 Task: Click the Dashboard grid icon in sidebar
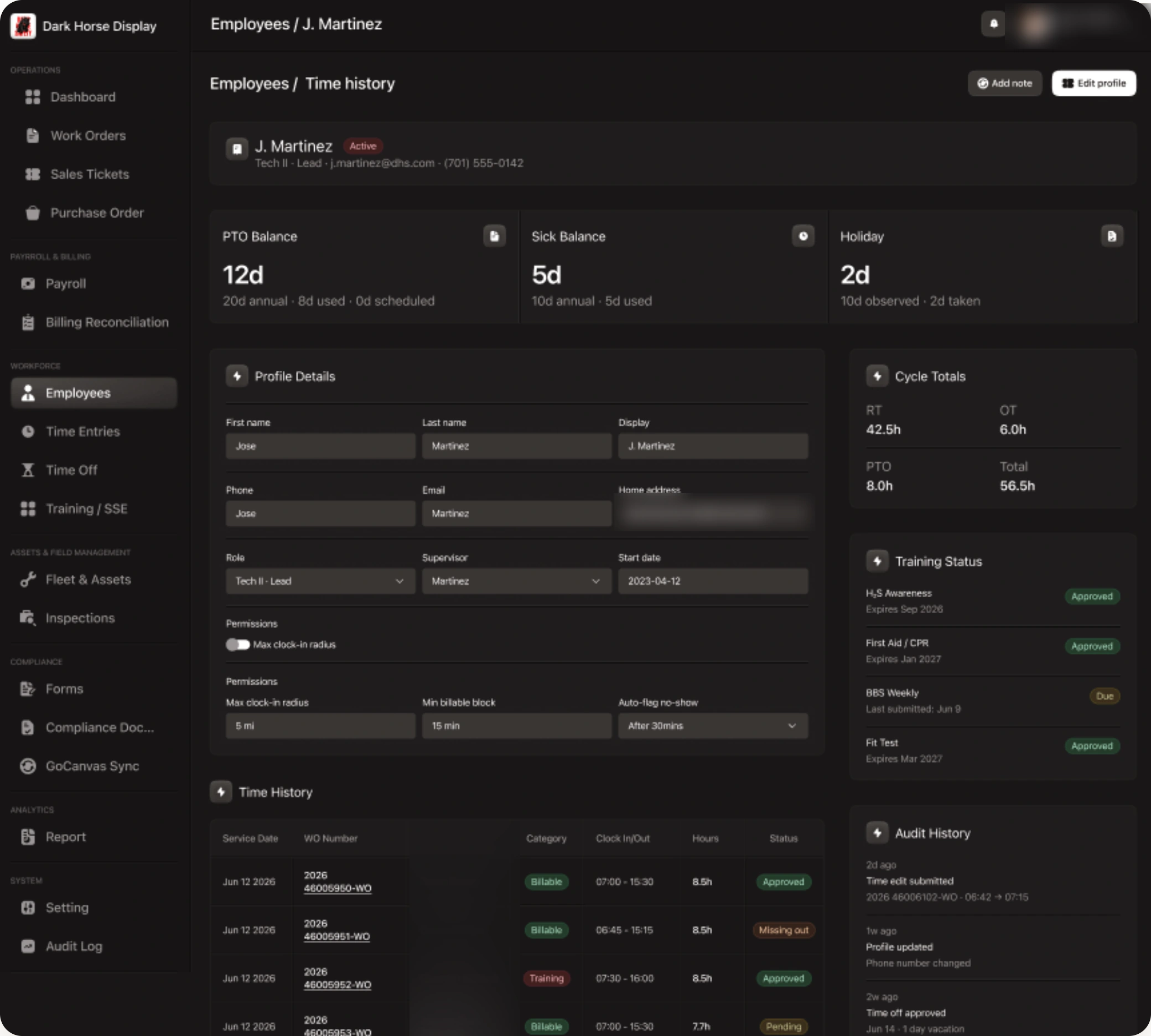click(x=33, y=97)
